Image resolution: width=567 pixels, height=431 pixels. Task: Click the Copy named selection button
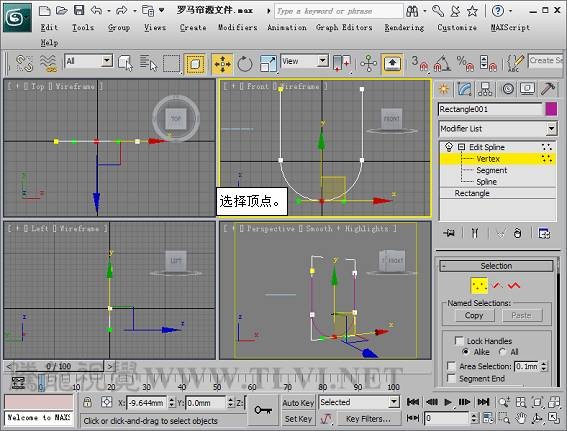pos(474,316)
